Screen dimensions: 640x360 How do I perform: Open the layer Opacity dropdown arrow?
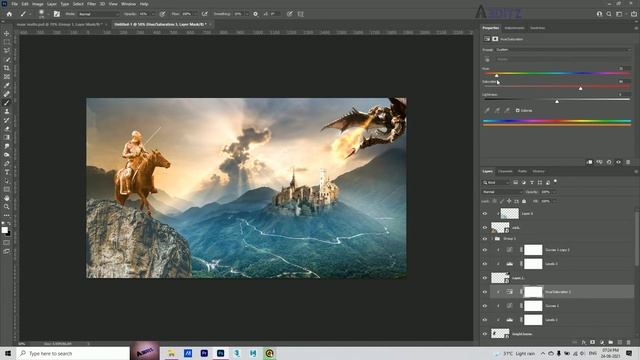pyautogui.click(x=554, y=192)
